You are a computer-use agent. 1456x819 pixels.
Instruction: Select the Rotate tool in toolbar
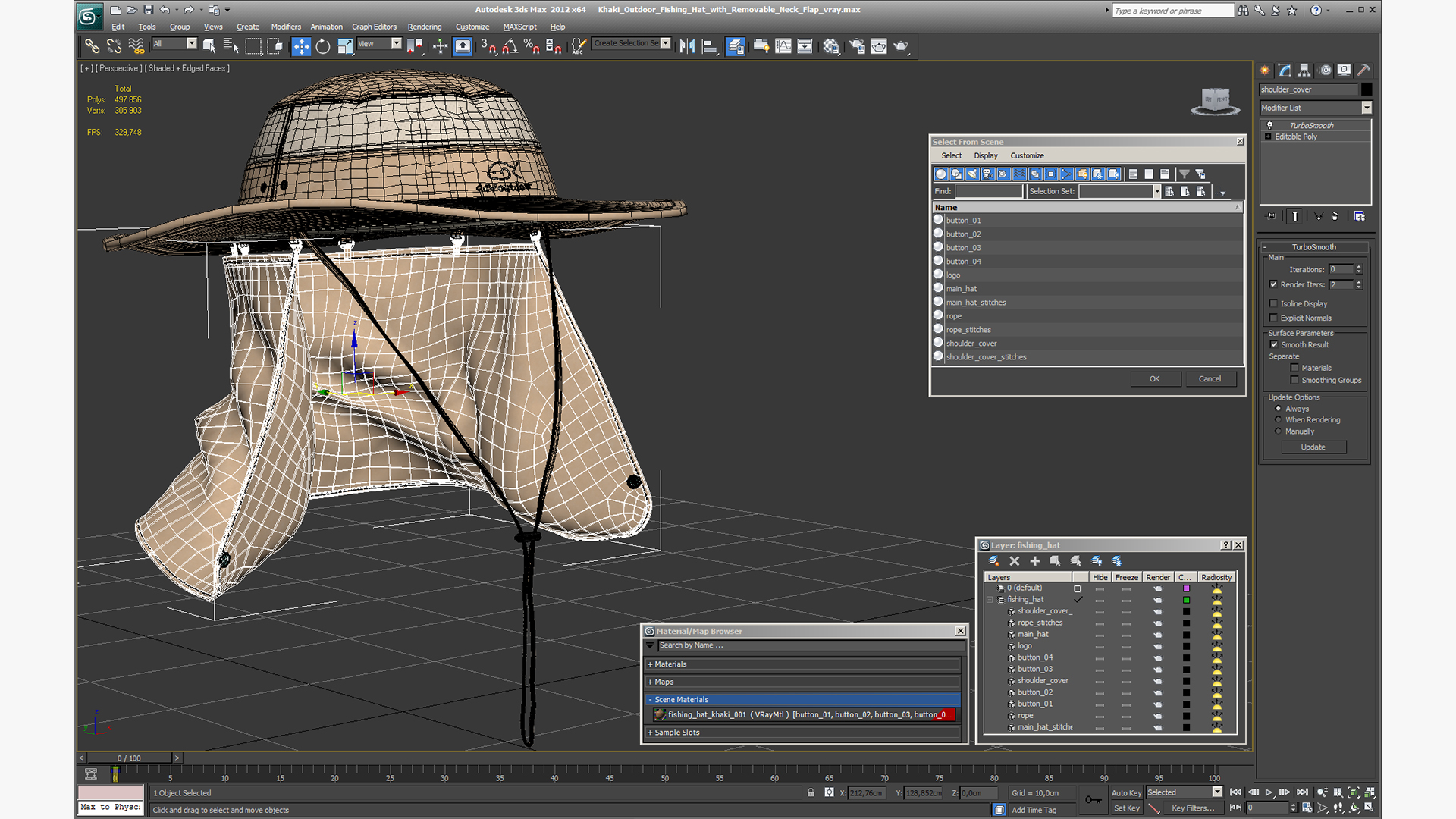323,46
